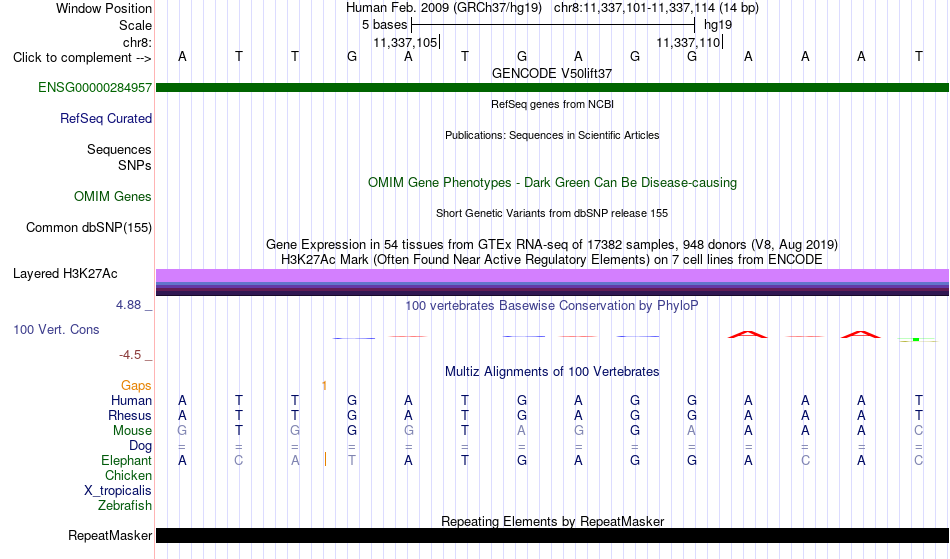Click the '5 bases' scale bar
Screen dimensions: 950x559
(553, 25)
